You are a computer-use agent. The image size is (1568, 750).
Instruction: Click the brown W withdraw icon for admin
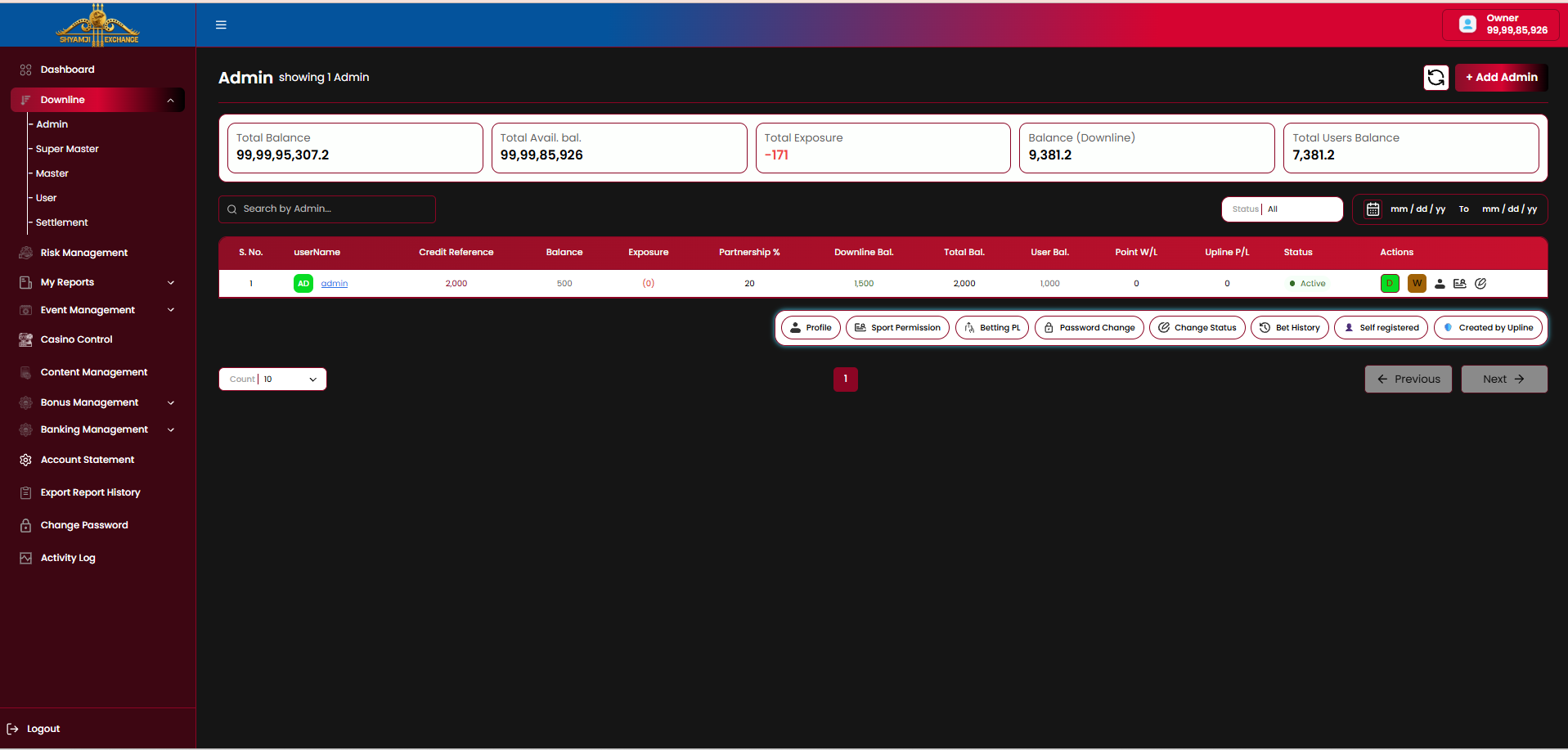click(x=1417, y=283)
